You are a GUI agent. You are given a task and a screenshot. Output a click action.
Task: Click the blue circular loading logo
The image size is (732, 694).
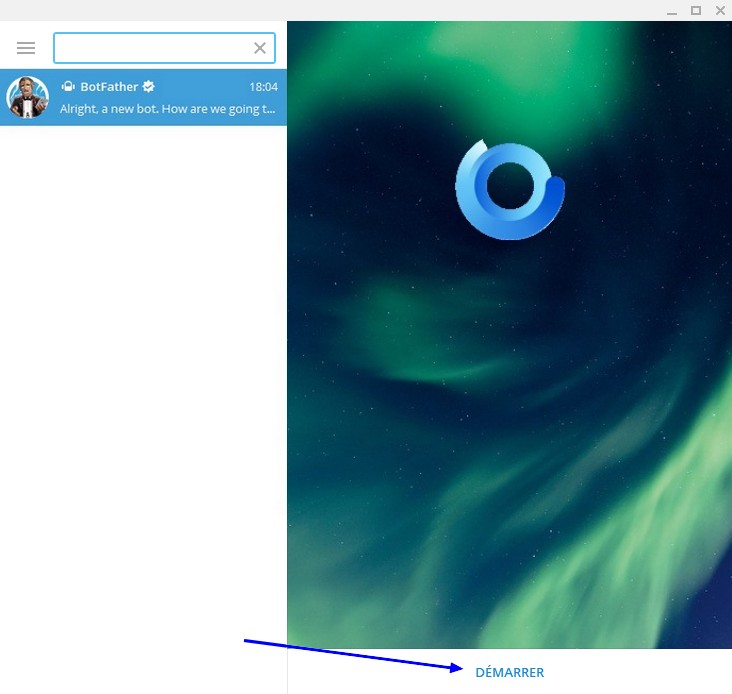510,189
